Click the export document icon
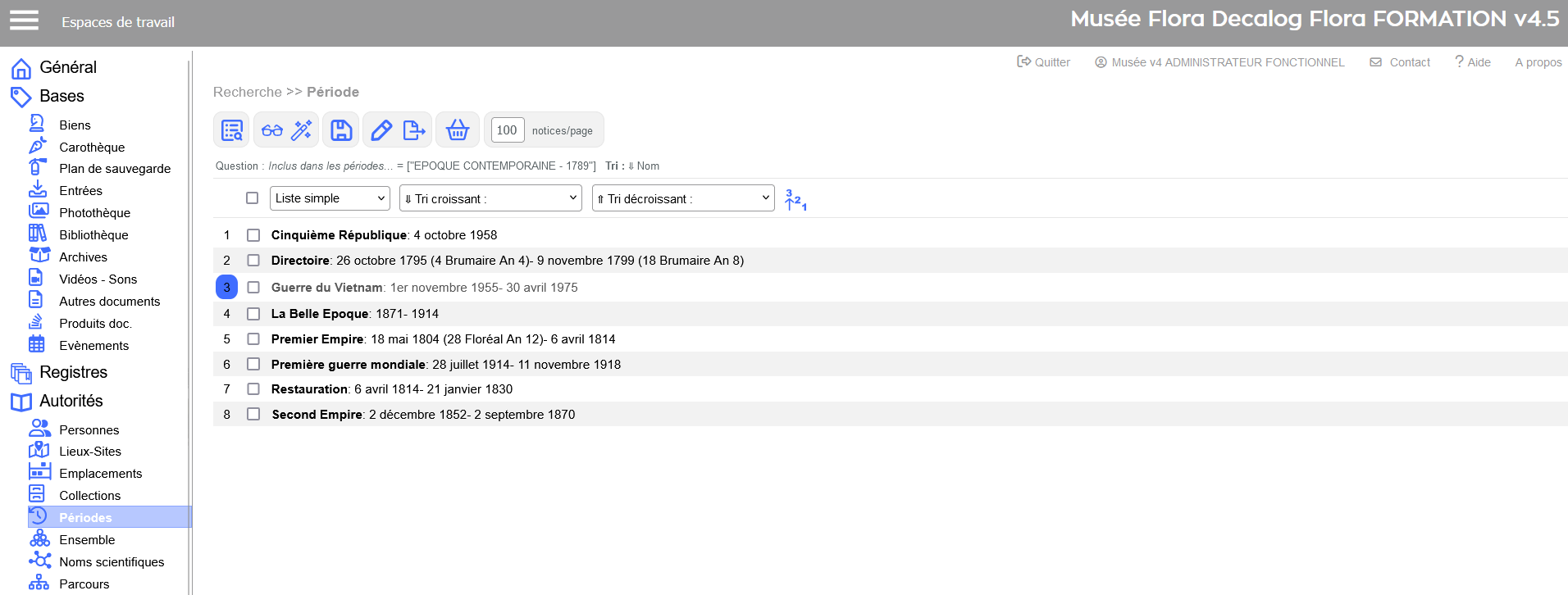The image size is (1568, 595). (x=414, y=130)
